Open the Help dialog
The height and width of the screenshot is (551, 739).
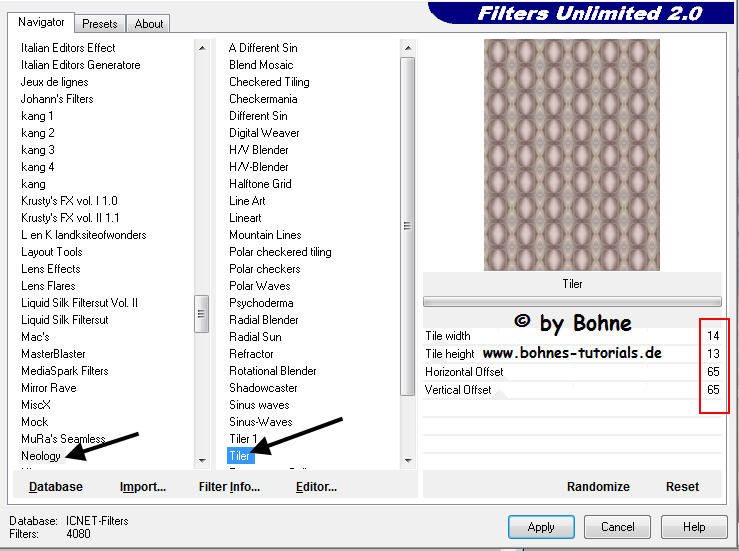[694, 527]
